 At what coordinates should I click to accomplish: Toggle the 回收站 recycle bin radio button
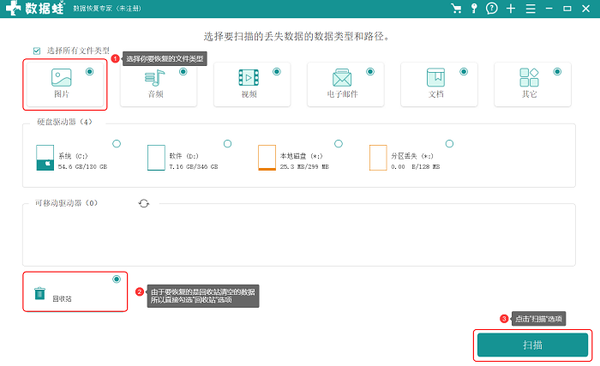coord(116,279)
